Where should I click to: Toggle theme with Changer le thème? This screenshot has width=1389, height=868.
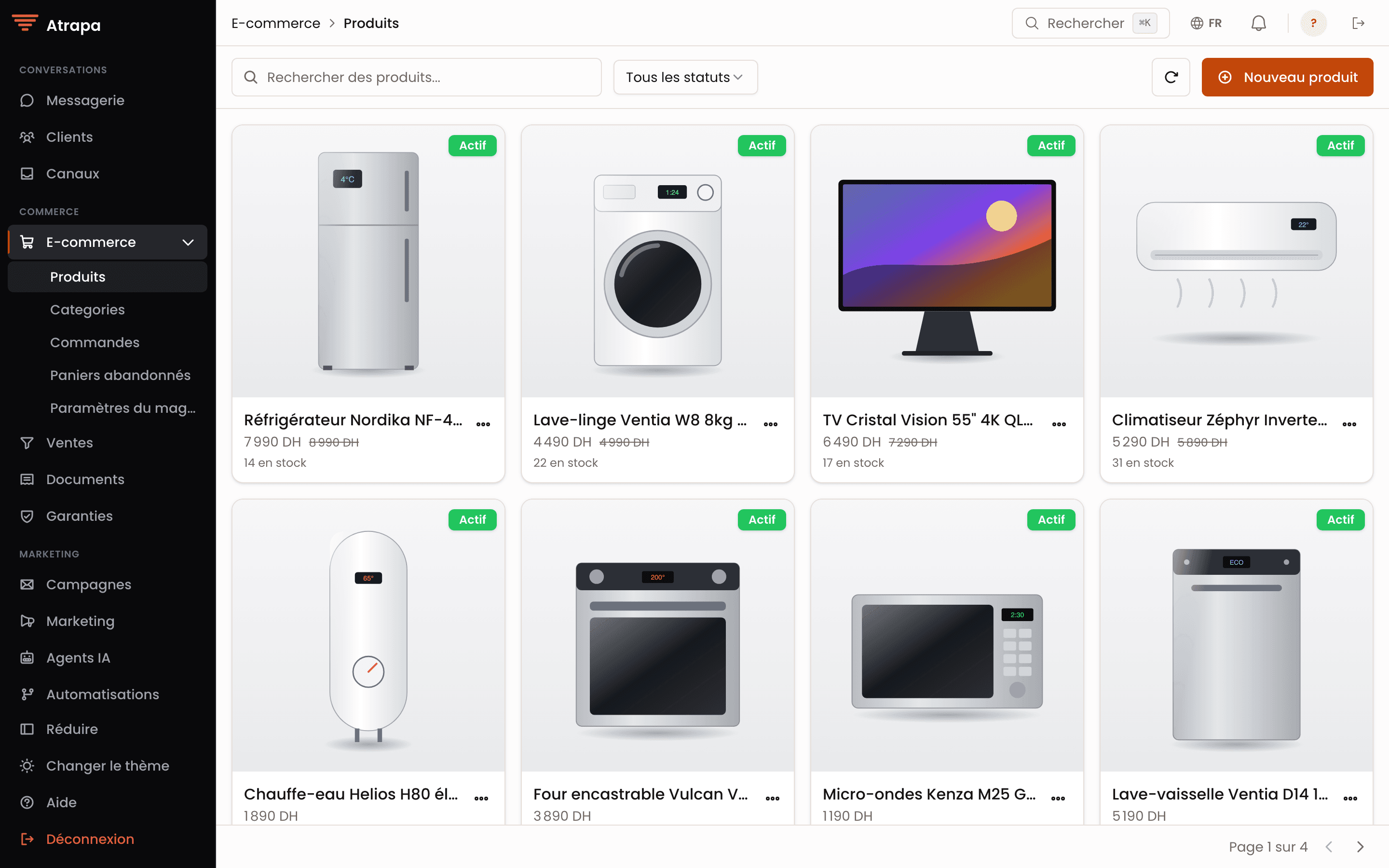click(108, 766)
